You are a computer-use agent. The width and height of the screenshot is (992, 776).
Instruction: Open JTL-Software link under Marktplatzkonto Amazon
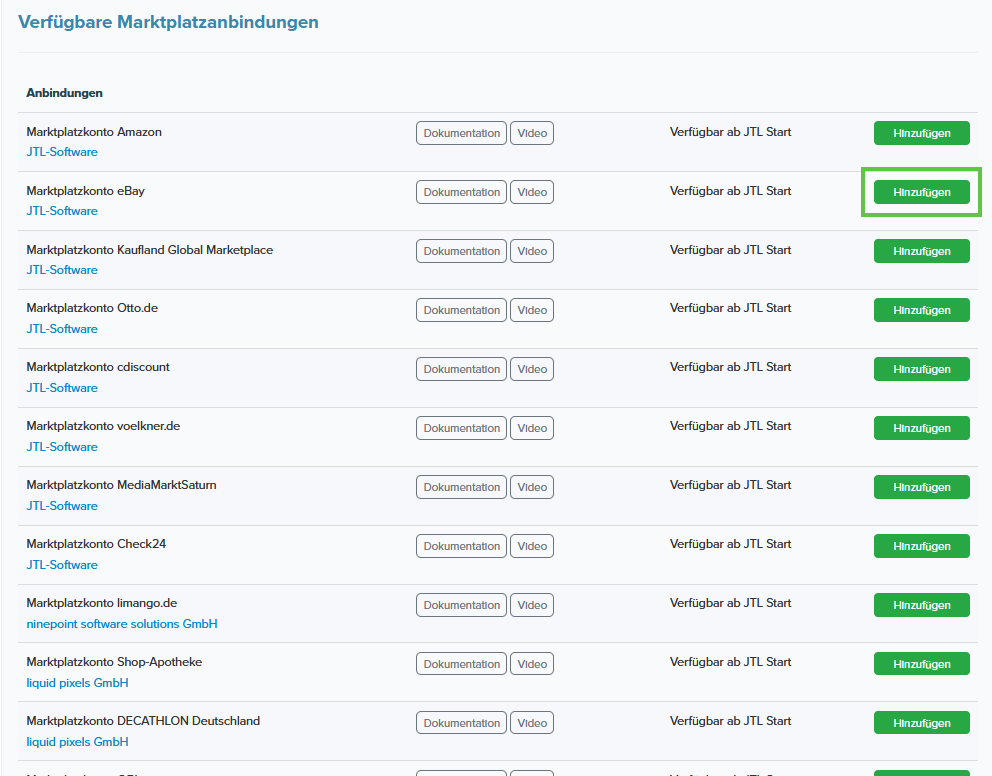tap(62, 152)
